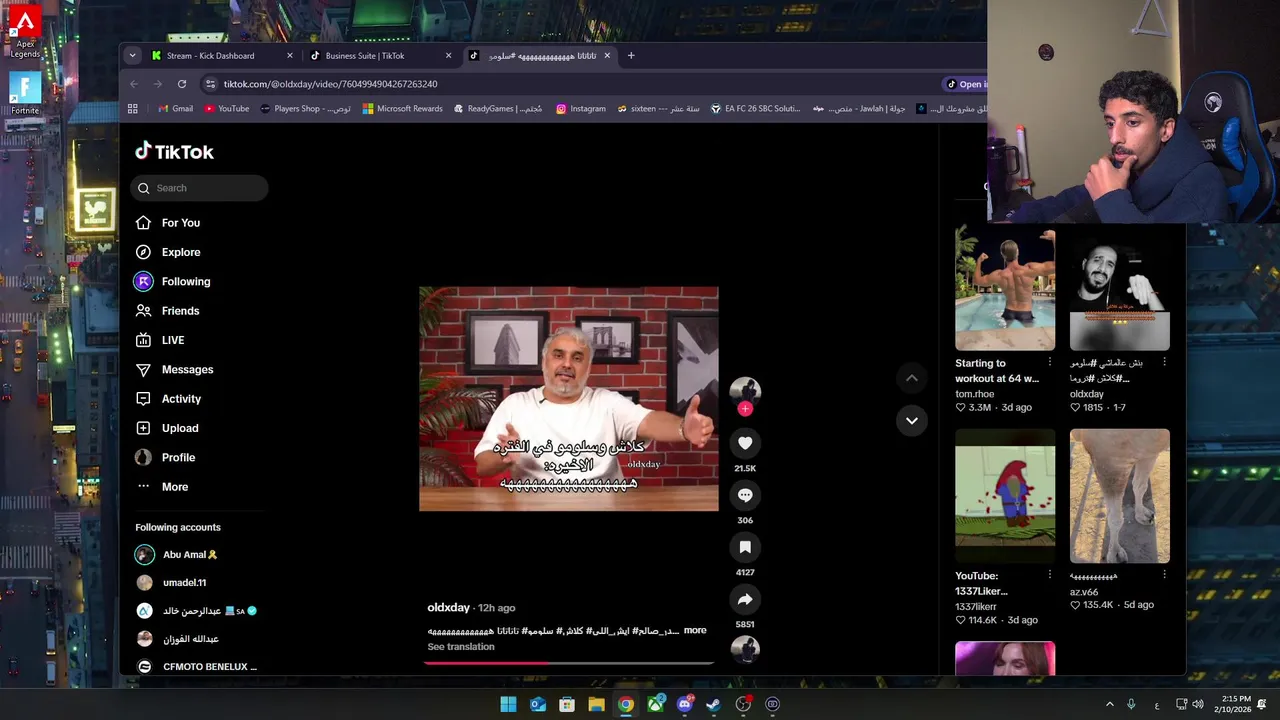Open the Explore page
This screenshot has width=1280, height=720.
[x=168, y=252]
